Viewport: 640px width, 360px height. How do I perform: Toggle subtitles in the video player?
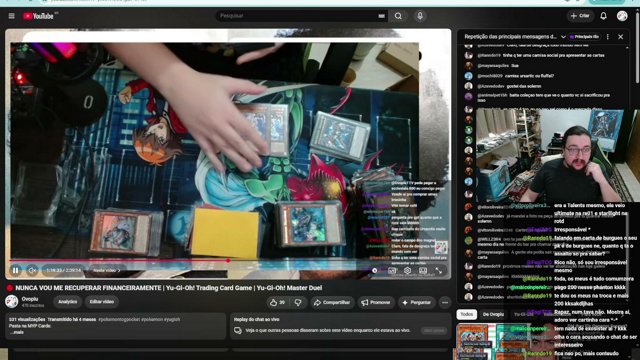pyautogui.click(x=392, y=270)
